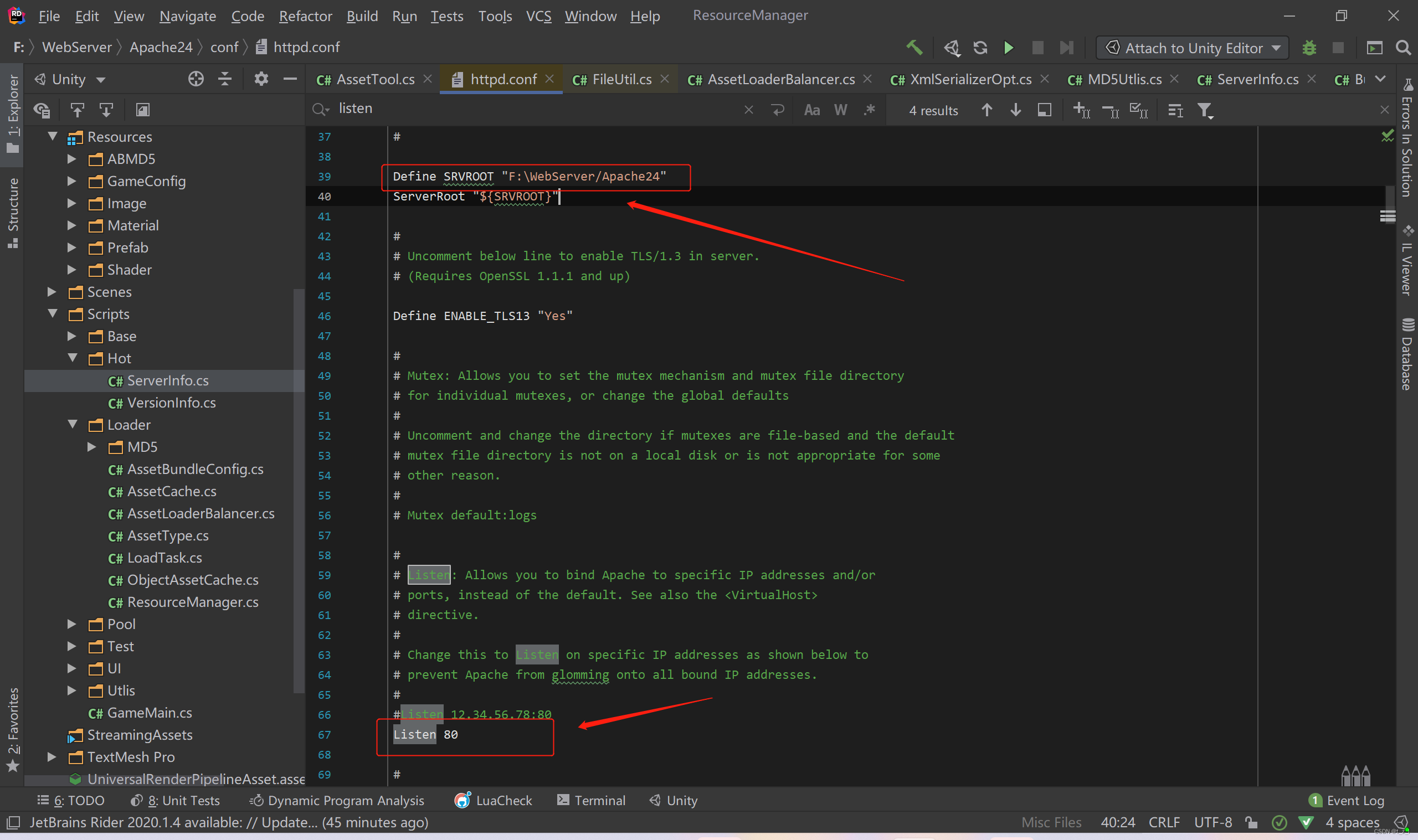Click the Rider update notification
The image size is (1418, 840).
click(229, 822)
